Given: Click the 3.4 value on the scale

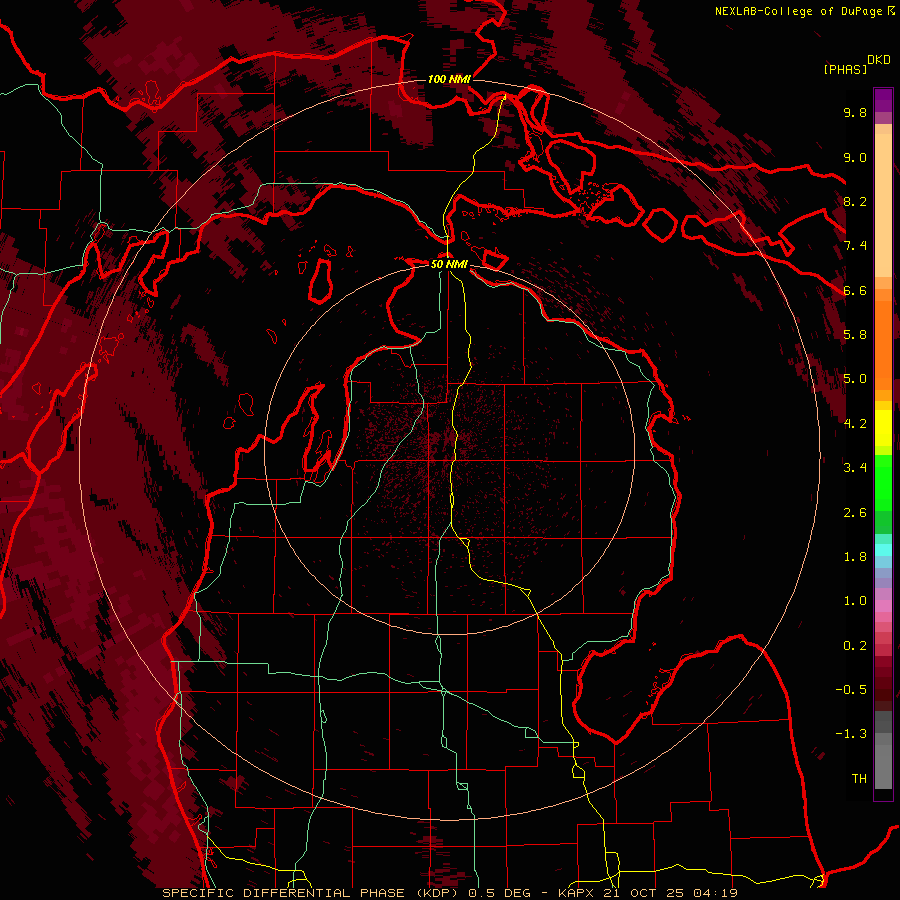Looking at the screenshot, I should (855, 468).
